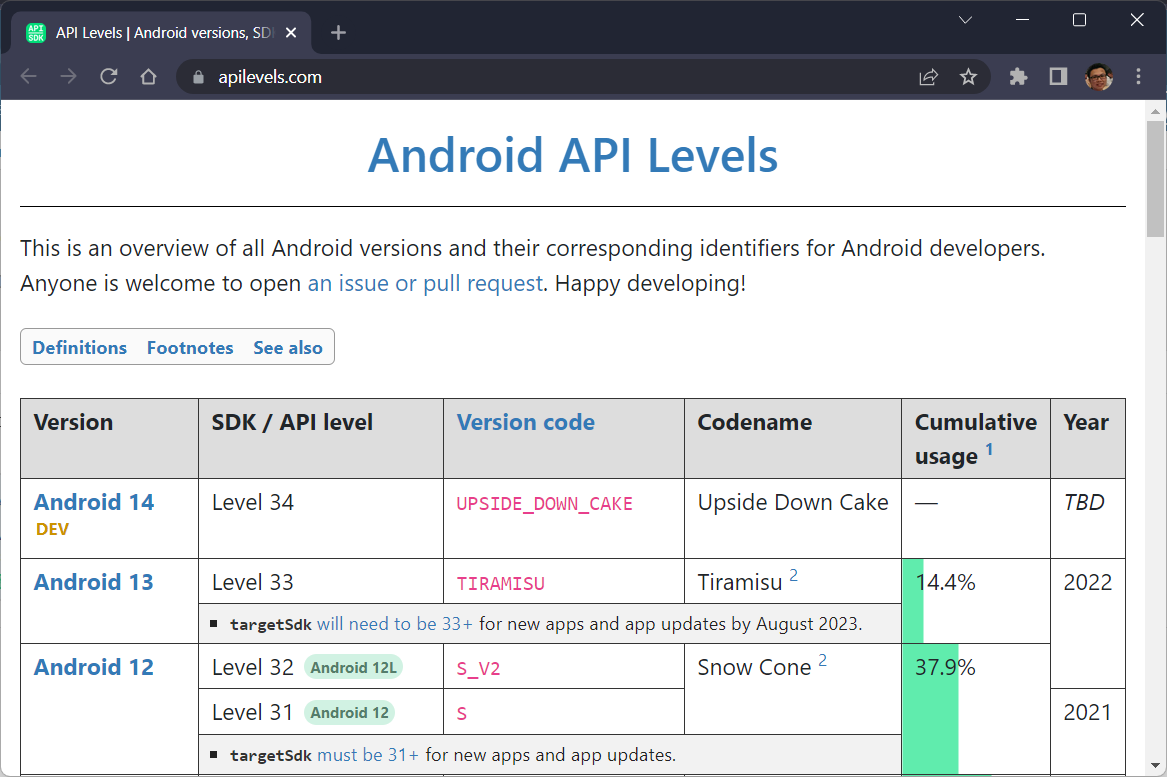
Task: Click the scrollbar down arrow
Action: (1155, 765)
